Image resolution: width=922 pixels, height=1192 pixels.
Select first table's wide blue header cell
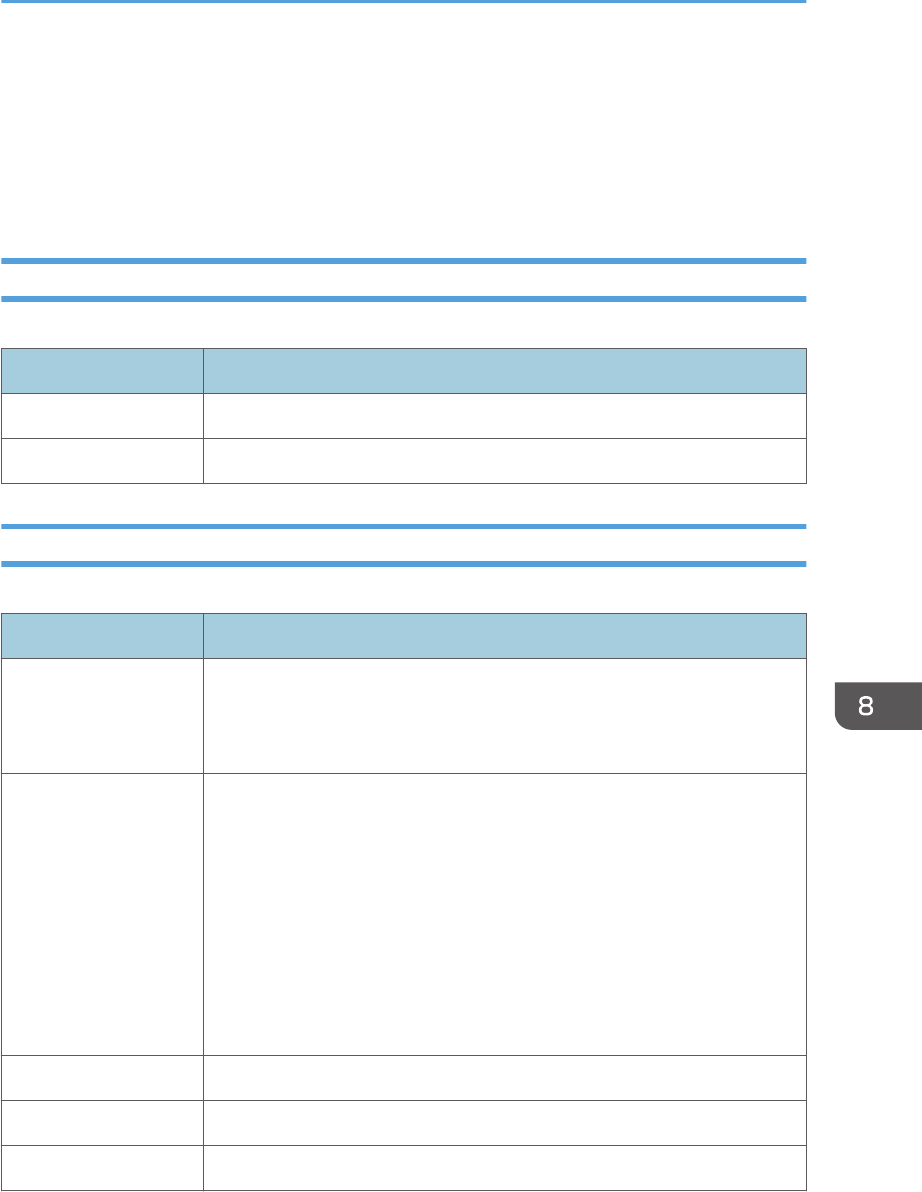505,371
